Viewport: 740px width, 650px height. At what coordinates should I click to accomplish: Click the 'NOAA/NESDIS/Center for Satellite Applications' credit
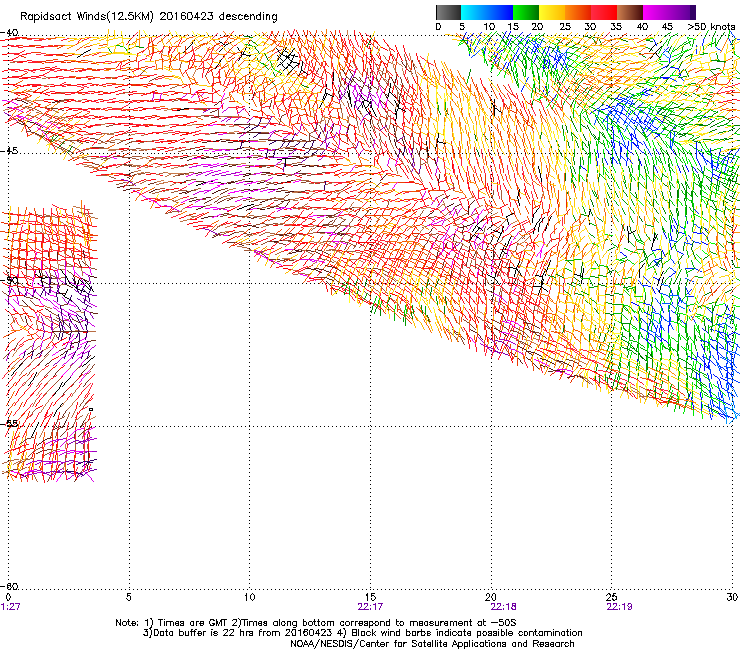432,644
